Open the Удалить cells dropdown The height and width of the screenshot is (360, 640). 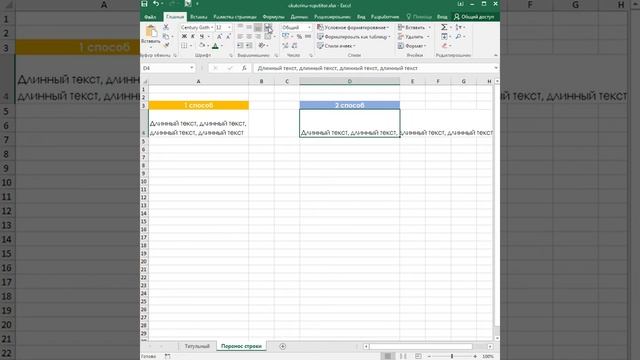(x=413, y=37)
